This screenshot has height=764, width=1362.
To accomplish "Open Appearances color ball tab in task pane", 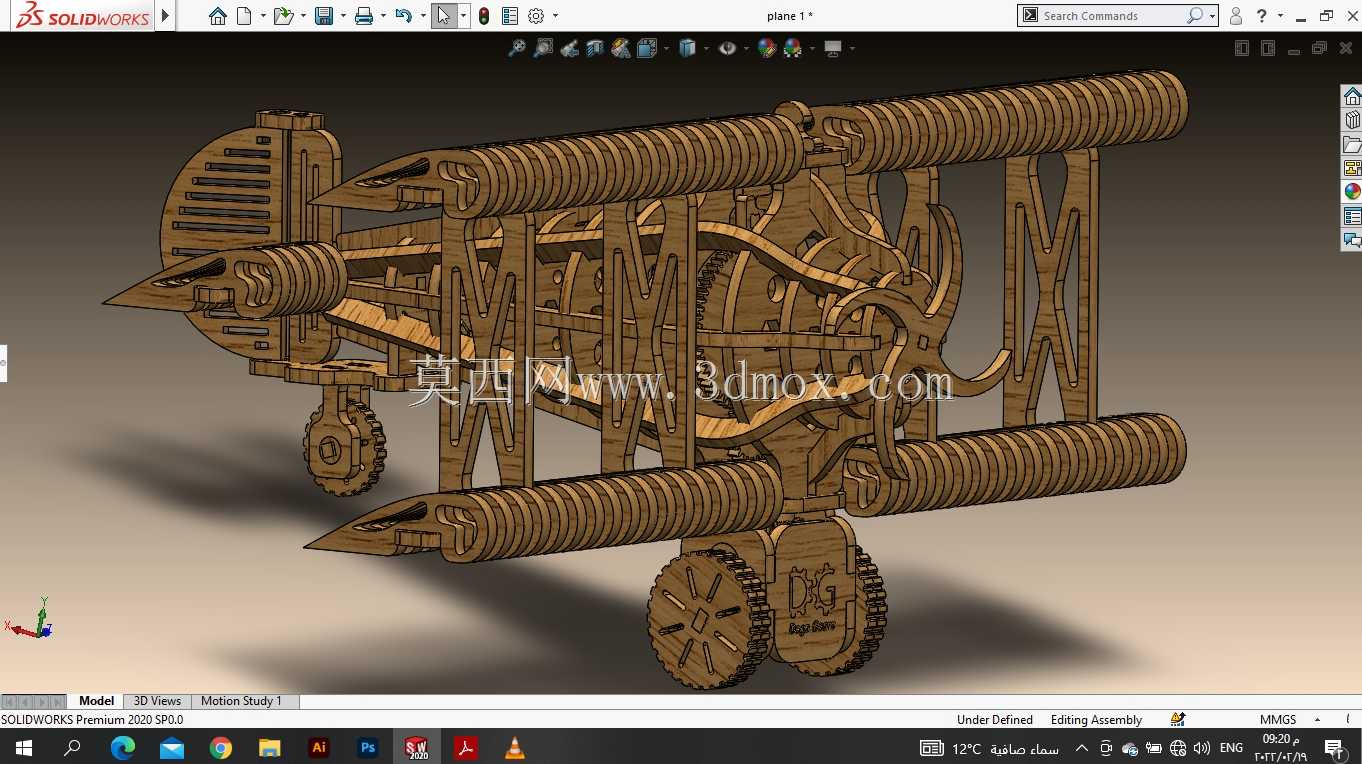I will pyautogui.click(x=1352, y=192).
